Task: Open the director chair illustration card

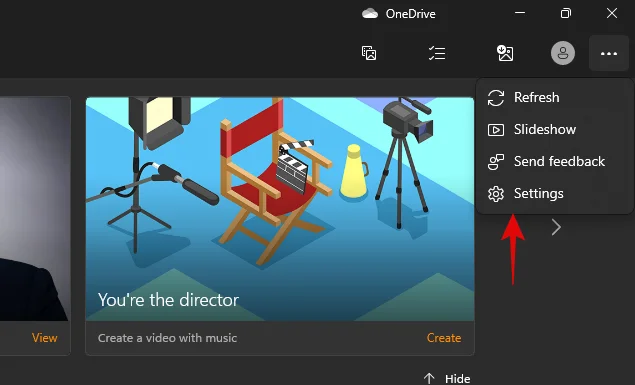Action: [x=280, y=209]
